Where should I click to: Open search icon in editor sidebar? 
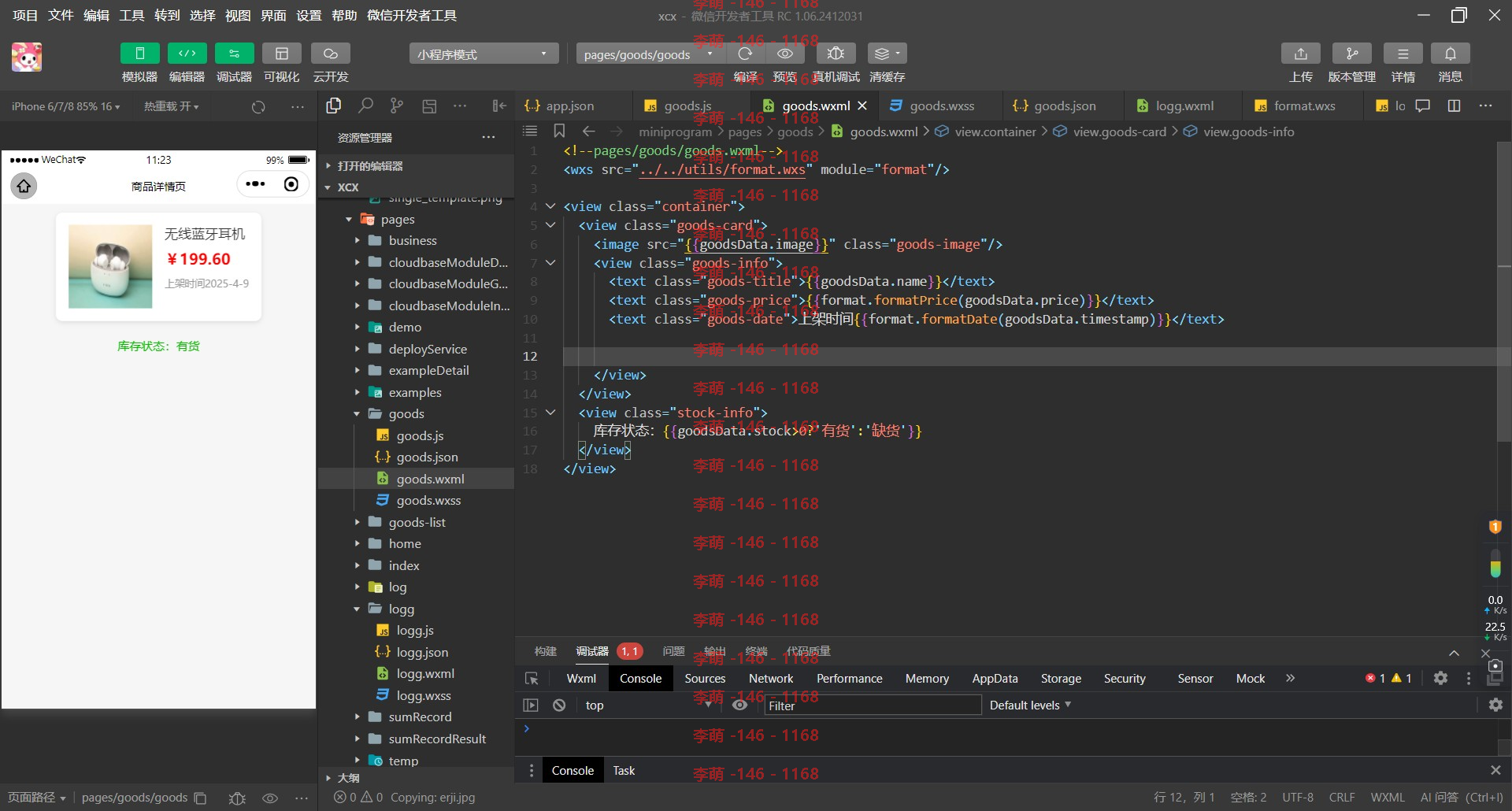click(365, 106)
